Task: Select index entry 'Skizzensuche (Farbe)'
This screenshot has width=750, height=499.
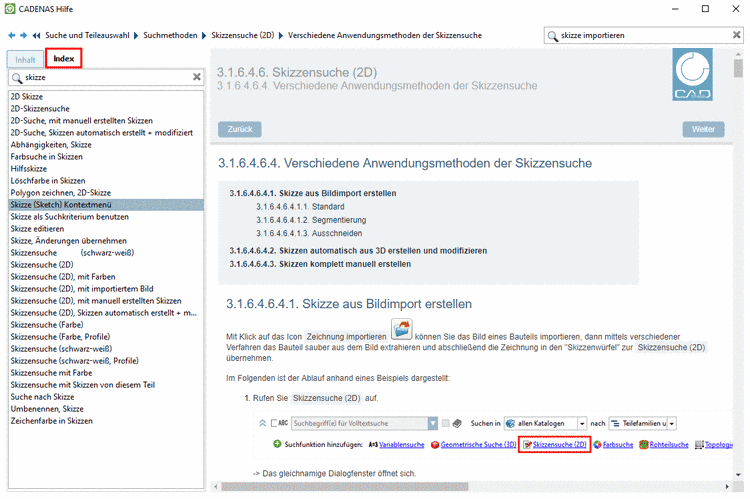Action: tap(106, 325)
